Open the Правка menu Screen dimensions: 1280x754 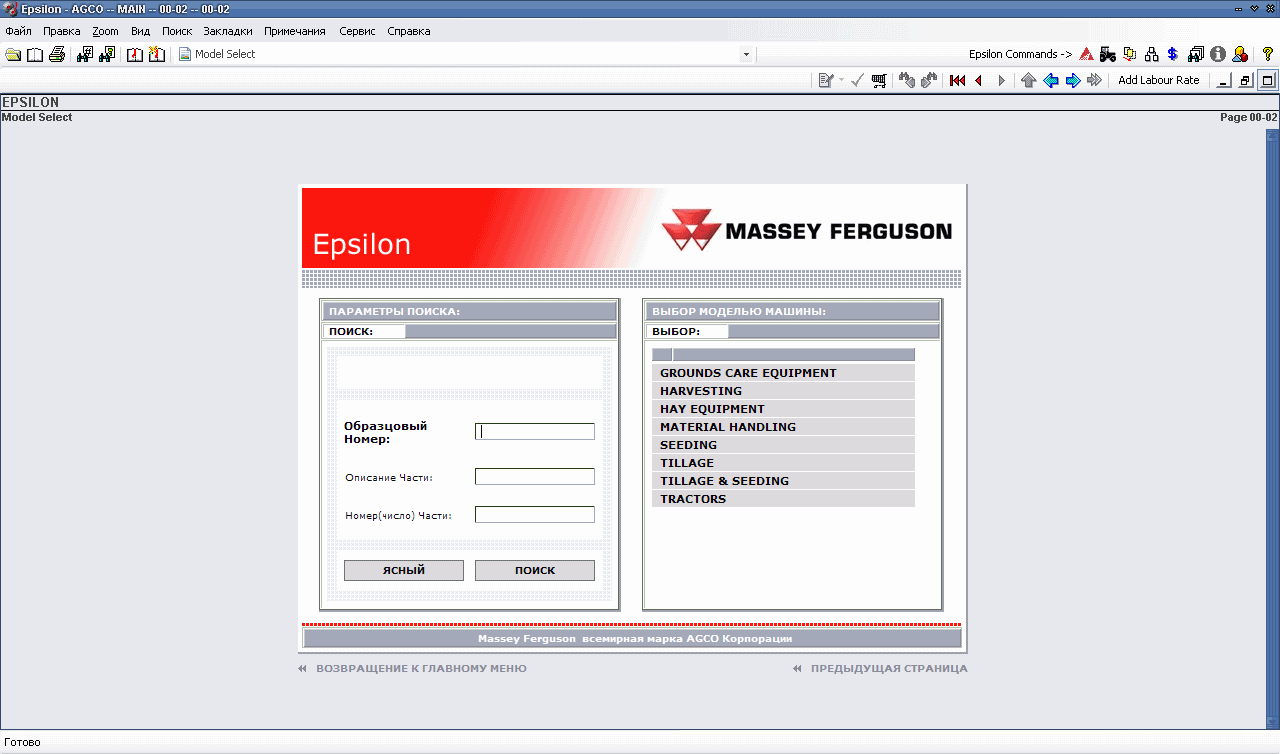click(62, 31)
